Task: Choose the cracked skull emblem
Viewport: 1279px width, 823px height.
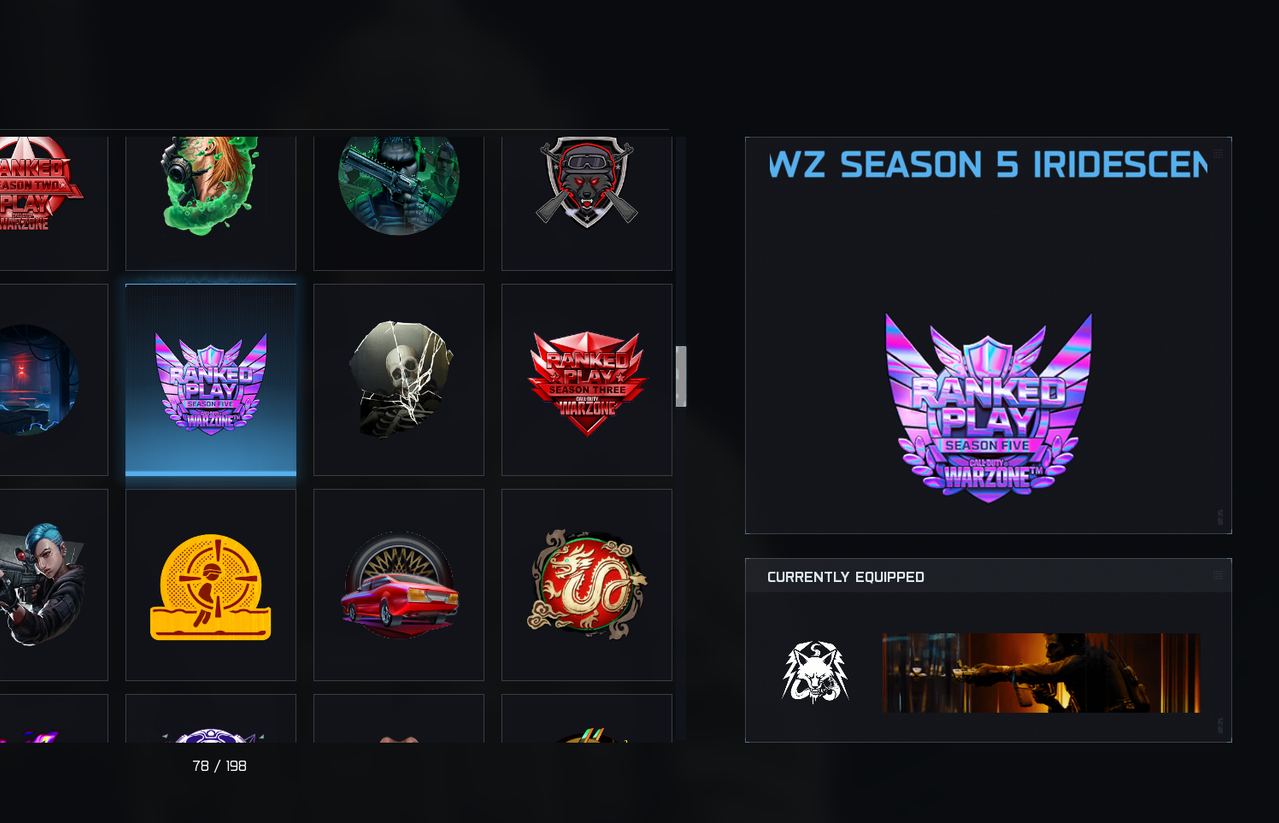Action: 398,380
